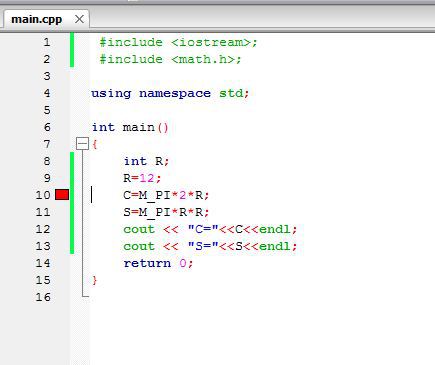
Task: Click line number 11 in the margin
Action: point(43,212)
